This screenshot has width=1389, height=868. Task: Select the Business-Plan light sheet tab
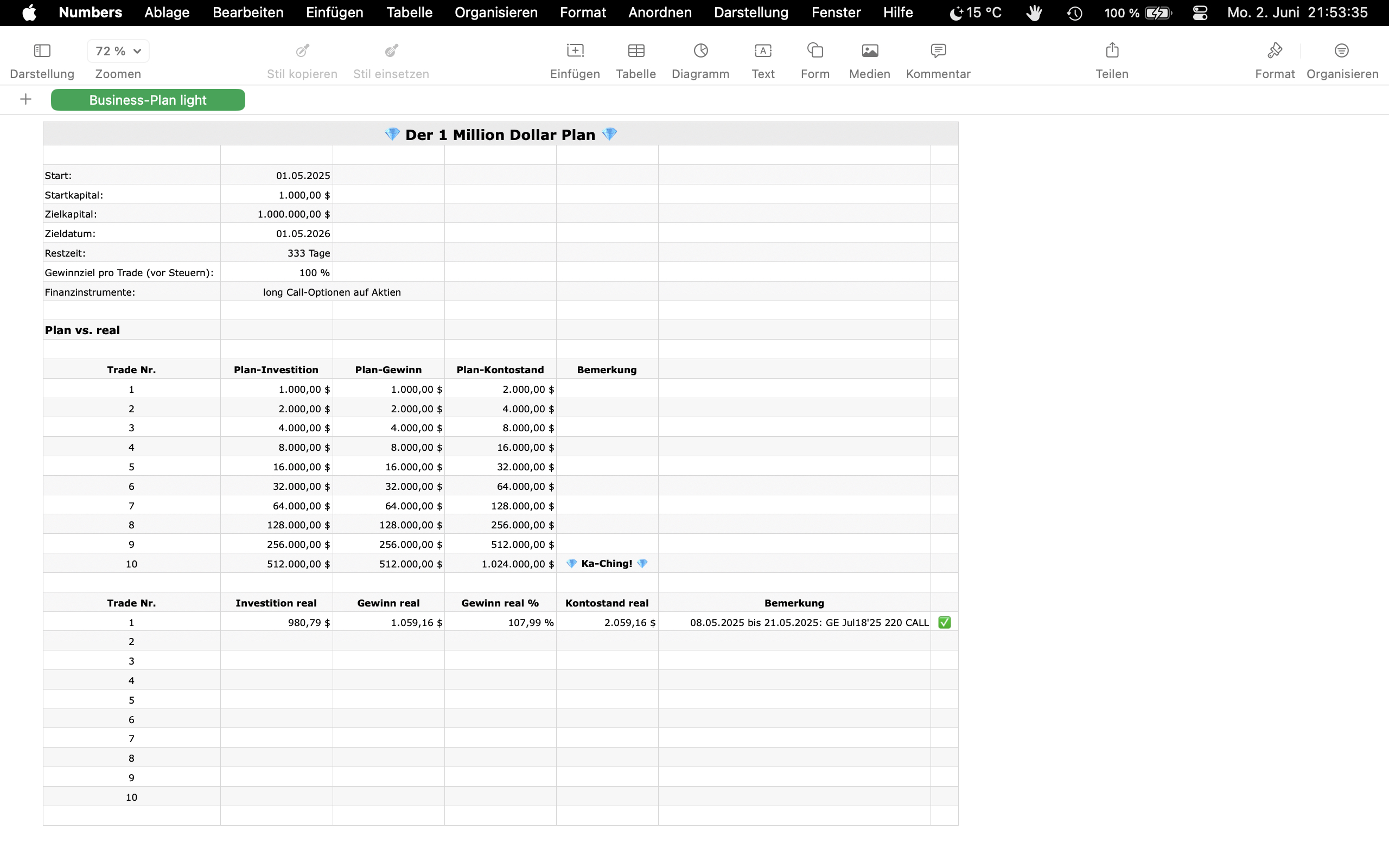pyautogui.click(x=148, y=100)
